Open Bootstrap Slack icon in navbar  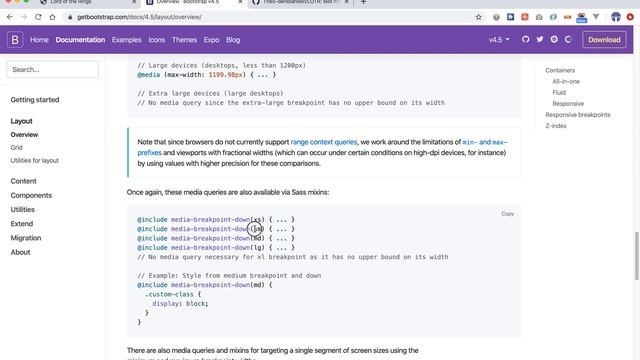click(554, 39)
